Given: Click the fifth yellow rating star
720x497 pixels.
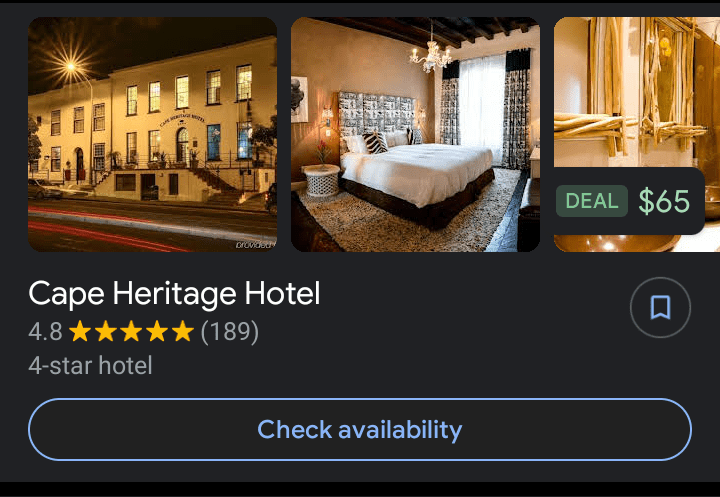Looking at the screenshot, I should 183,331.
